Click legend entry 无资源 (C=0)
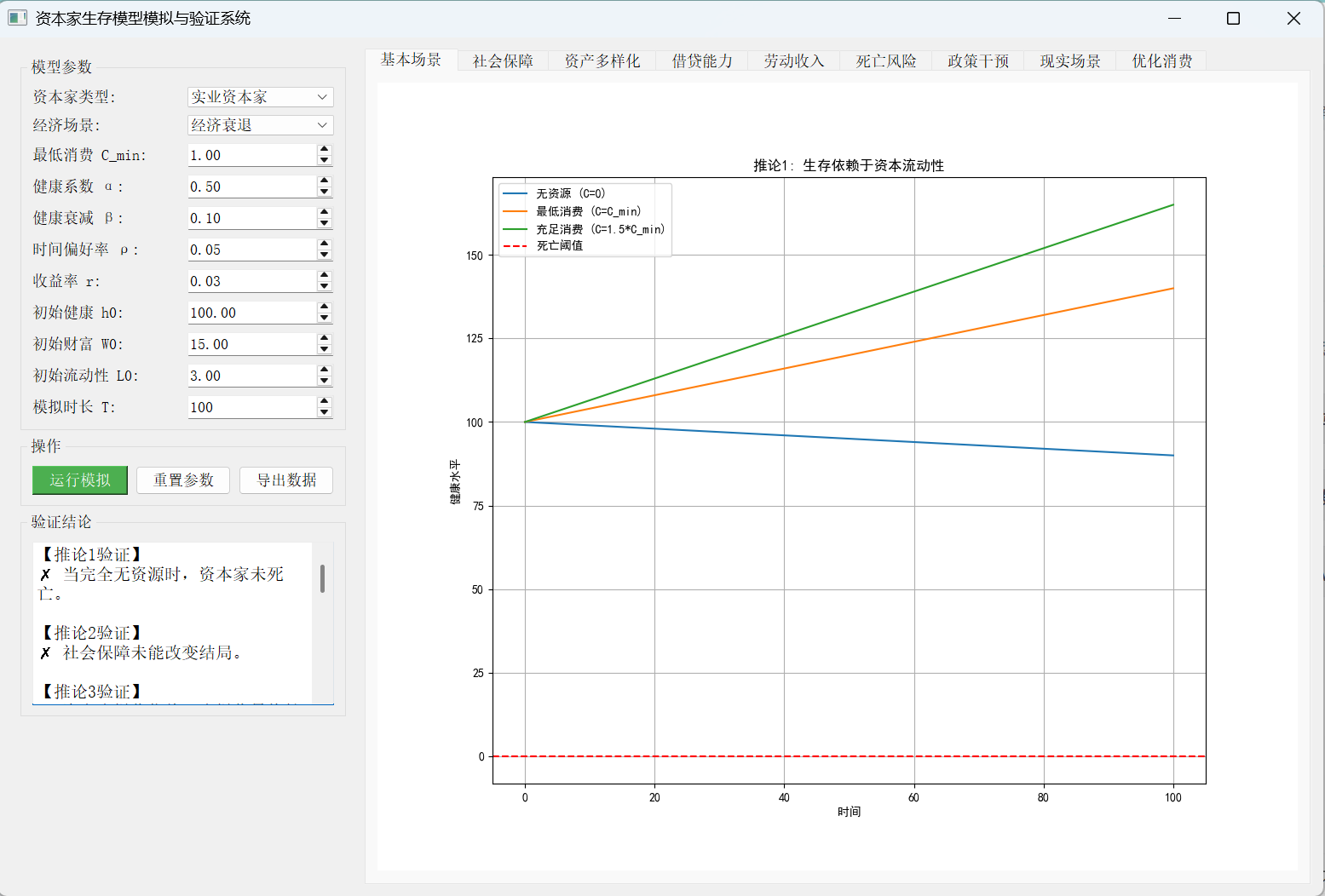 click(x=570, y=194)
